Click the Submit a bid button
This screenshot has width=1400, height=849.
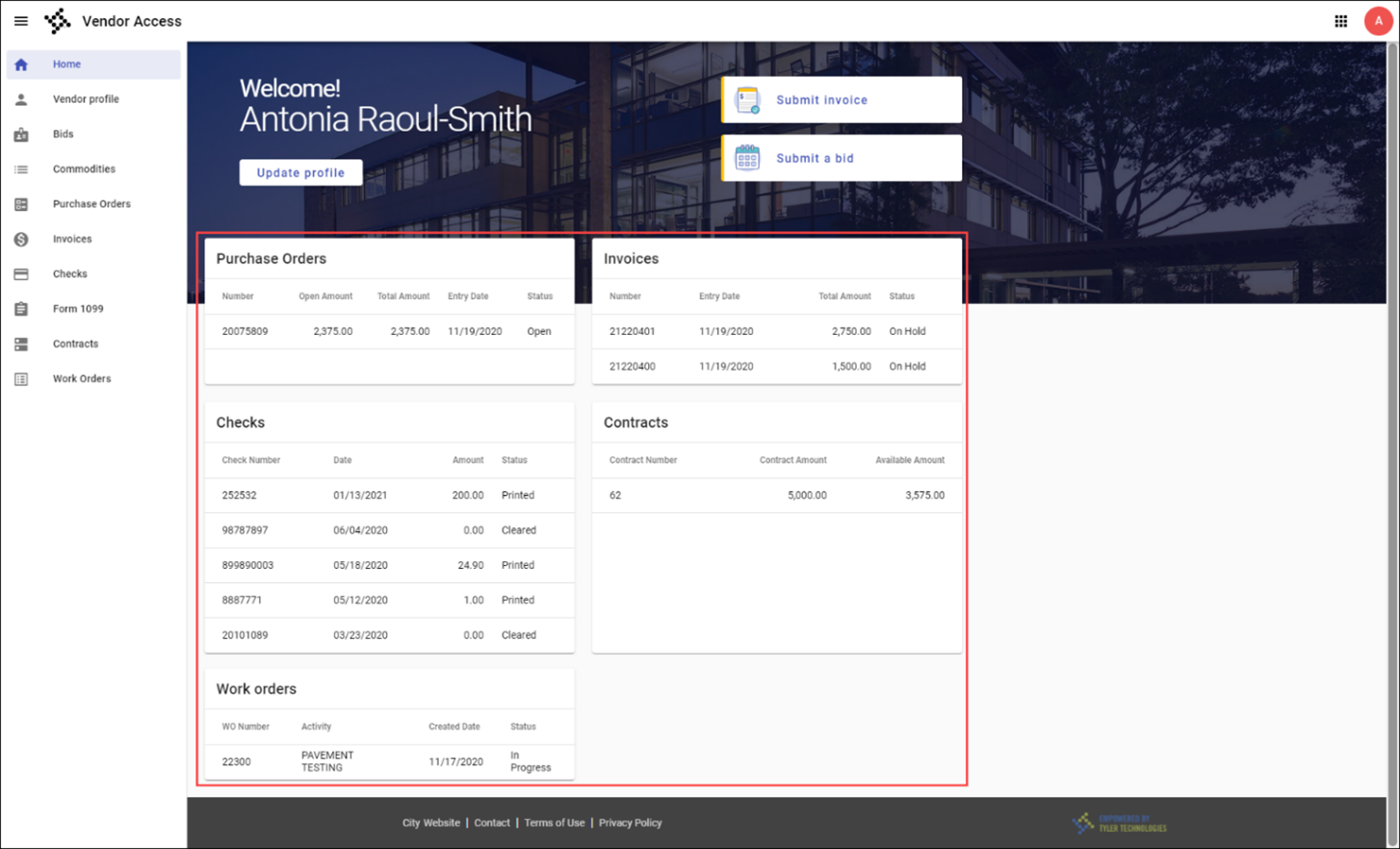point(842,158)
